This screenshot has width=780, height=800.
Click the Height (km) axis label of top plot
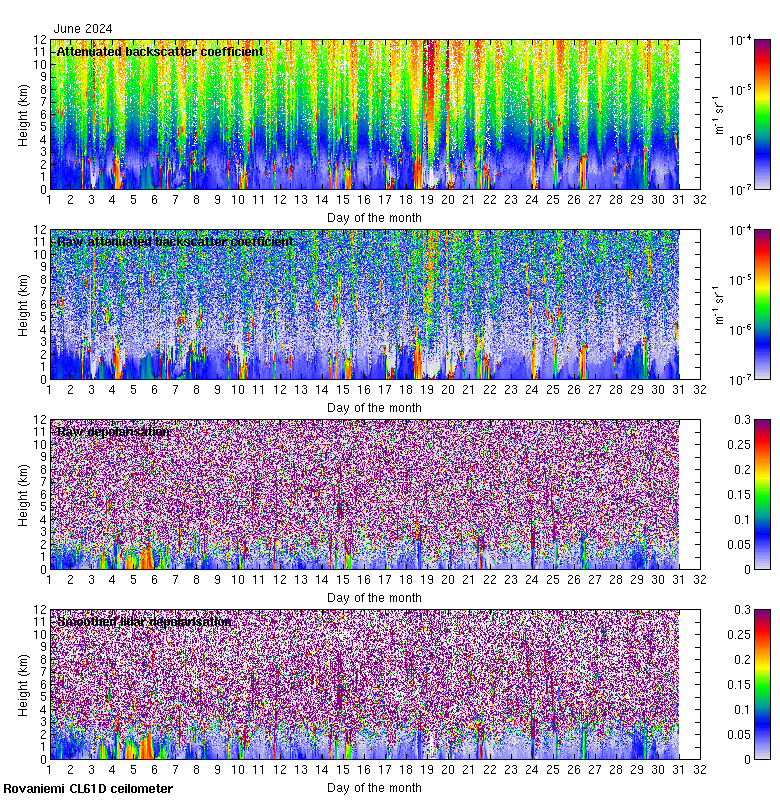pos(23,114)
